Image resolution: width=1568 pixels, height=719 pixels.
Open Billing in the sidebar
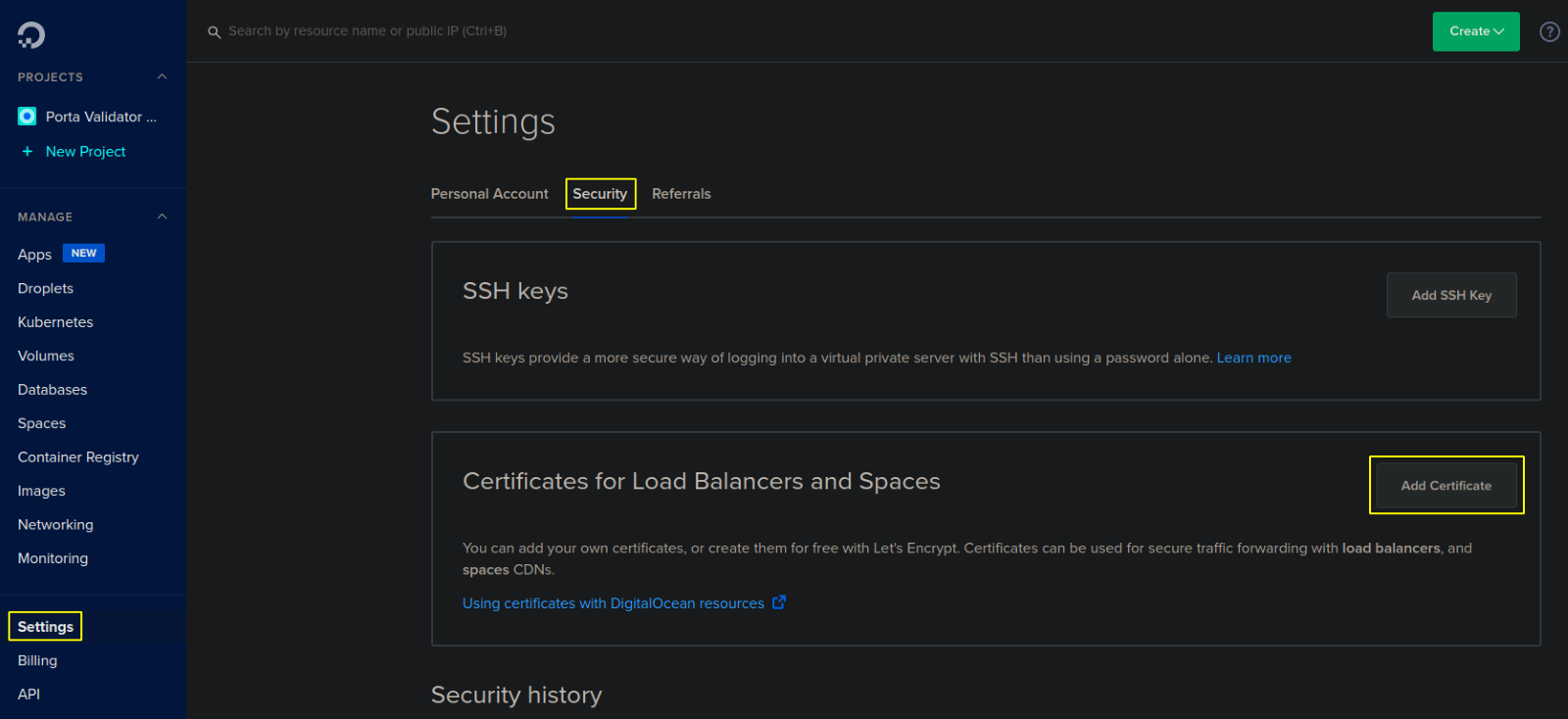(x=37, y=660)
